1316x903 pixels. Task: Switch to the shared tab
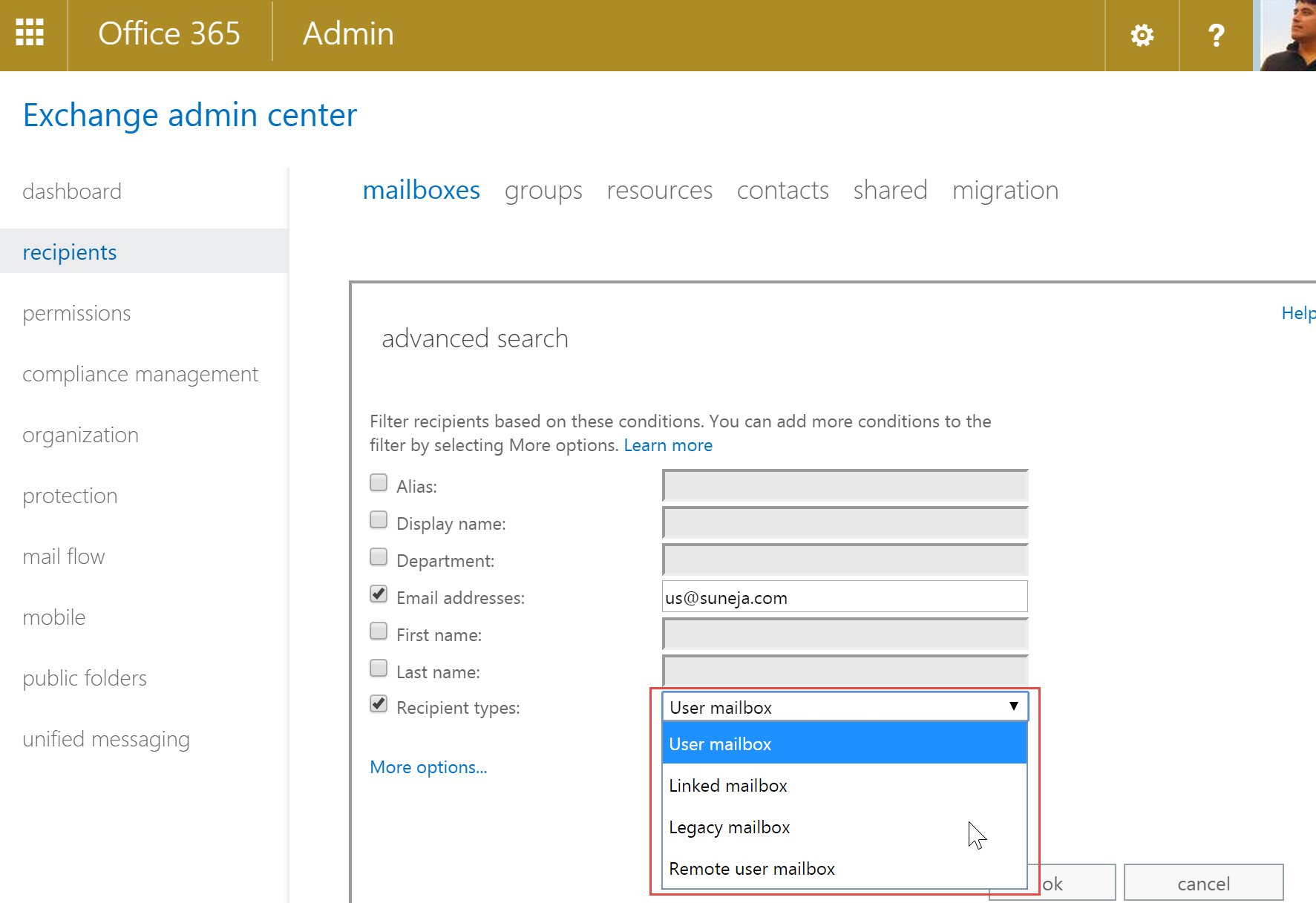click(x=890, y=190)
